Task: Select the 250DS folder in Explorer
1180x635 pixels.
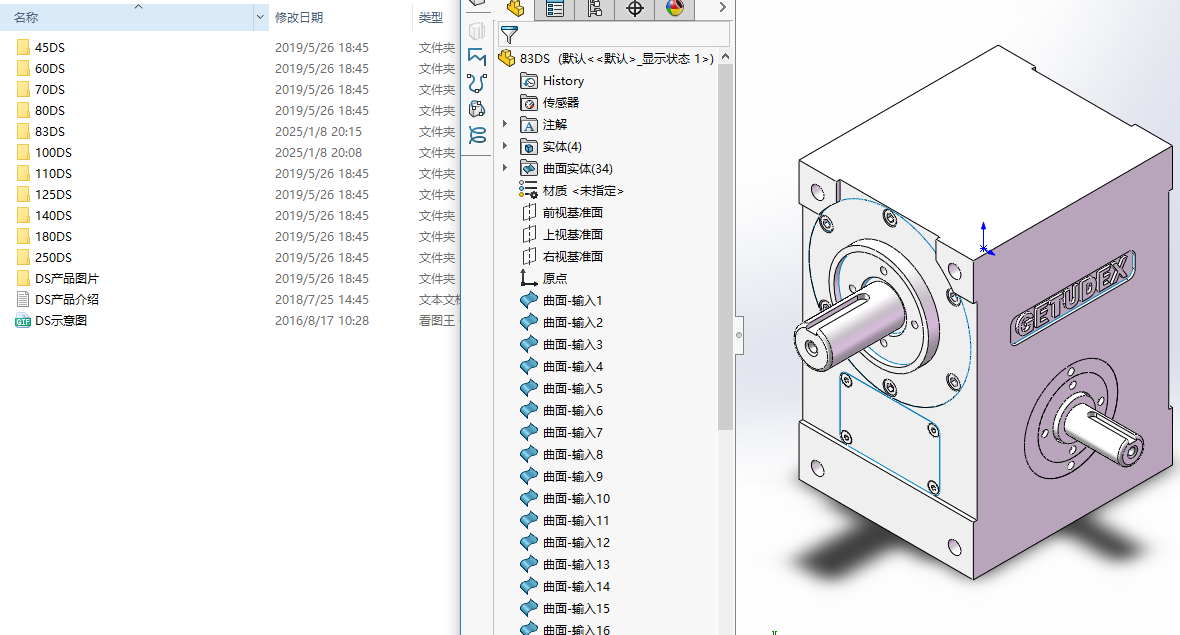Action: 53,257
